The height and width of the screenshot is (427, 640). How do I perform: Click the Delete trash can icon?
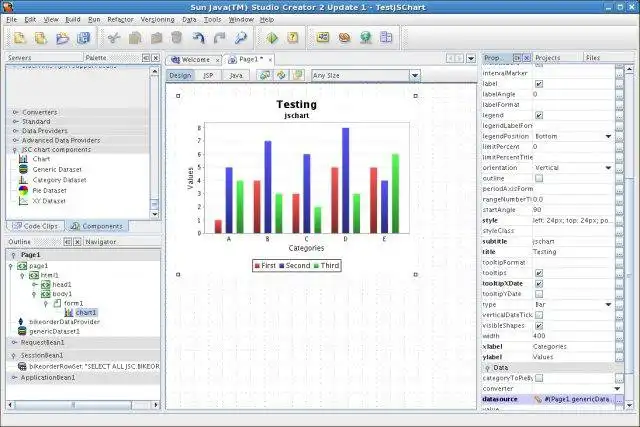click(x=177, y=38)
